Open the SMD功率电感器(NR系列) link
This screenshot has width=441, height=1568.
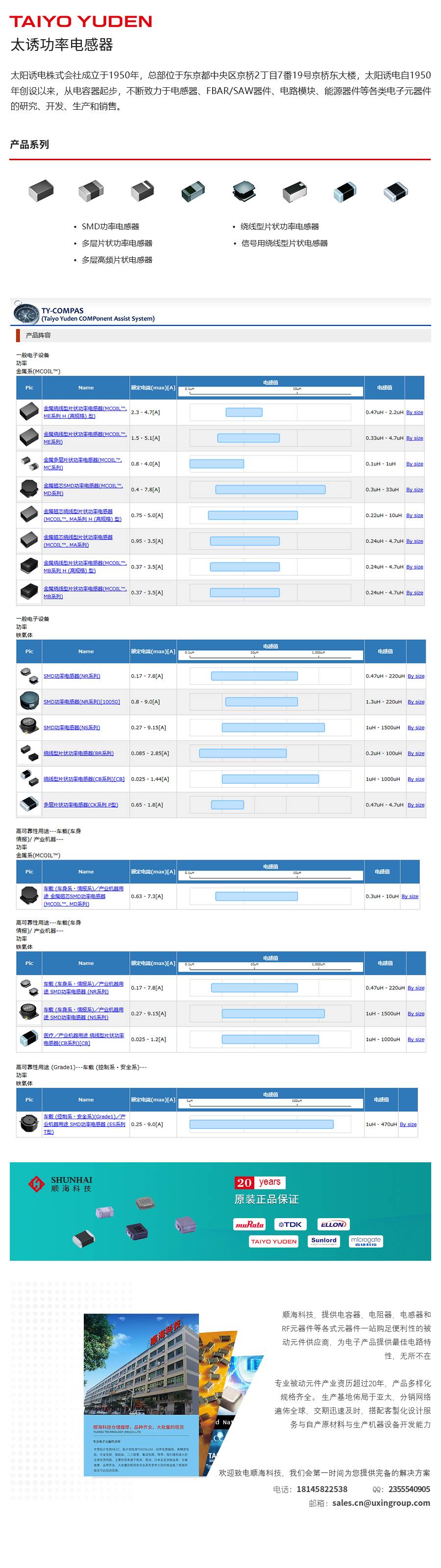pyautogui.click(x=72, y=676)
